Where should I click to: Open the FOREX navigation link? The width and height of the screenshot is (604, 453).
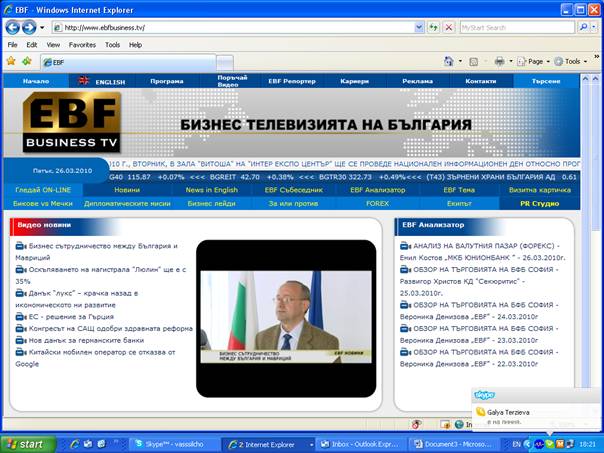coord(349,203)
